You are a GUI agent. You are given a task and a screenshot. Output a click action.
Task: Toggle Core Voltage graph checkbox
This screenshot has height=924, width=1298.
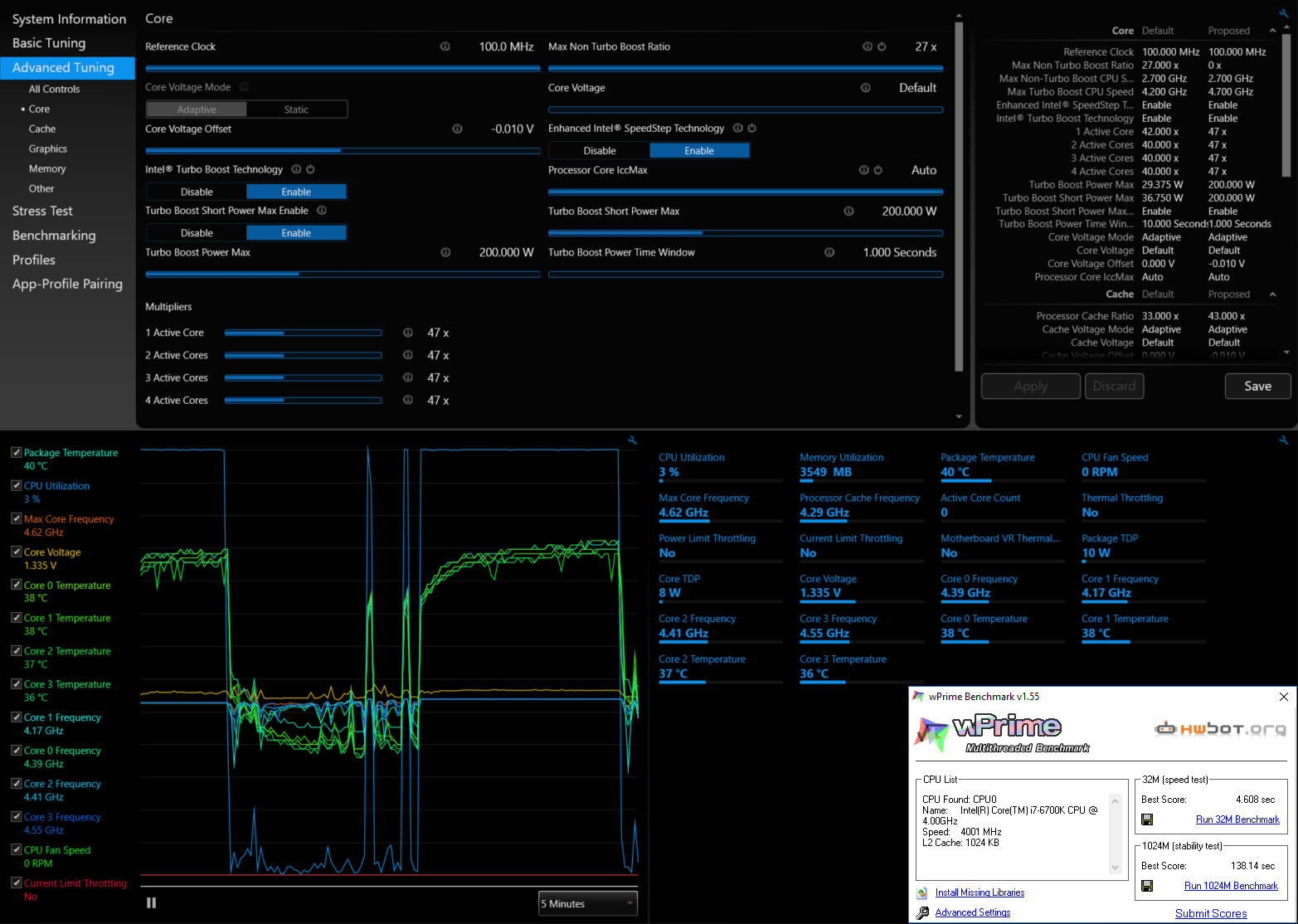pyautogui.click(x=16, y=552)
